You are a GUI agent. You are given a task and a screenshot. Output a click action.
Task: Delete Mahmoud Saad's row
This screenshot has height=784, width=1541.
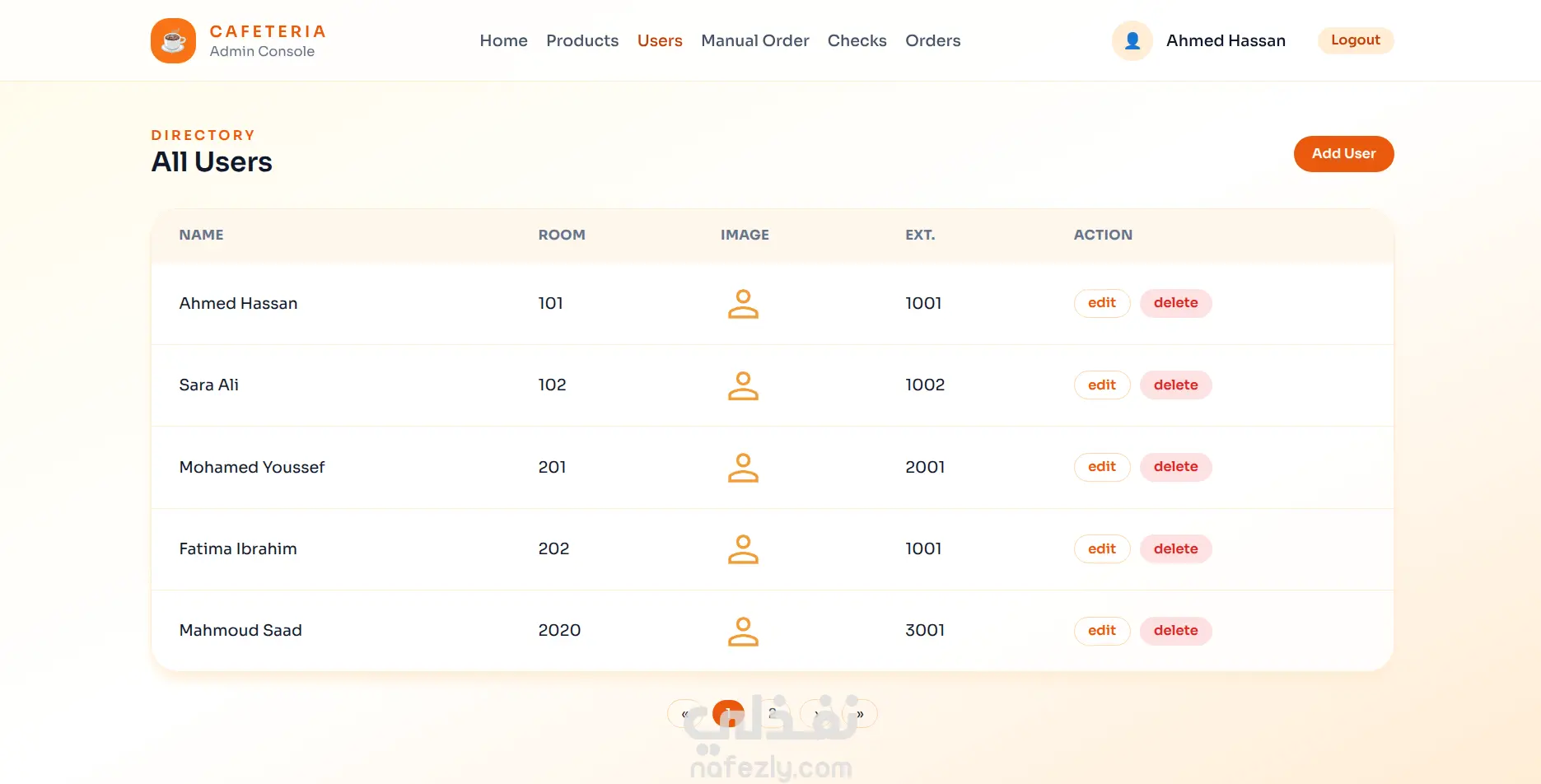tap(1176, 631)
